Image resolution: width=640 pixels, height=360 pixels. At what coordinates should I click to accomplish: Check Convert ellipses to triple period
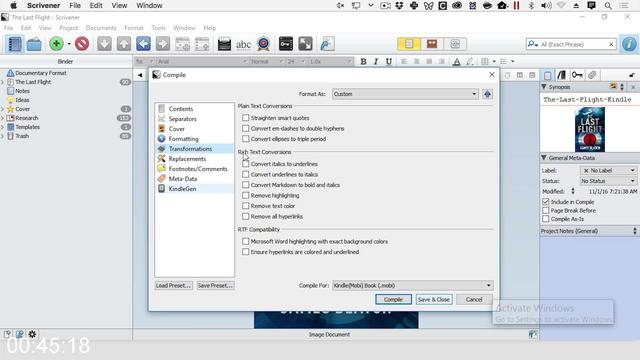[x=245, y=139]
